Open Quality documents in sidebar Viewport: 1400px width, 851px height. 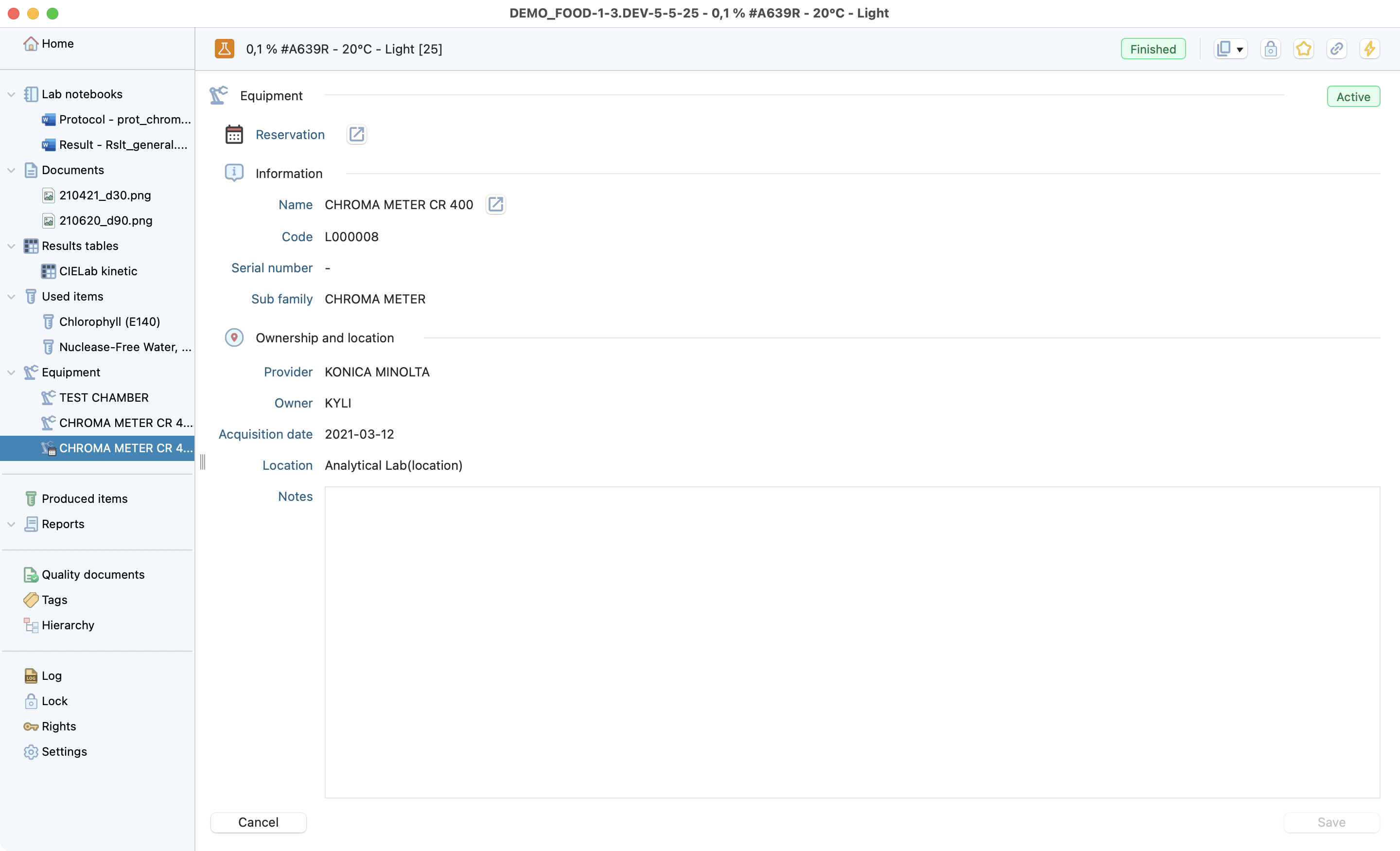[x=93, y=574]
